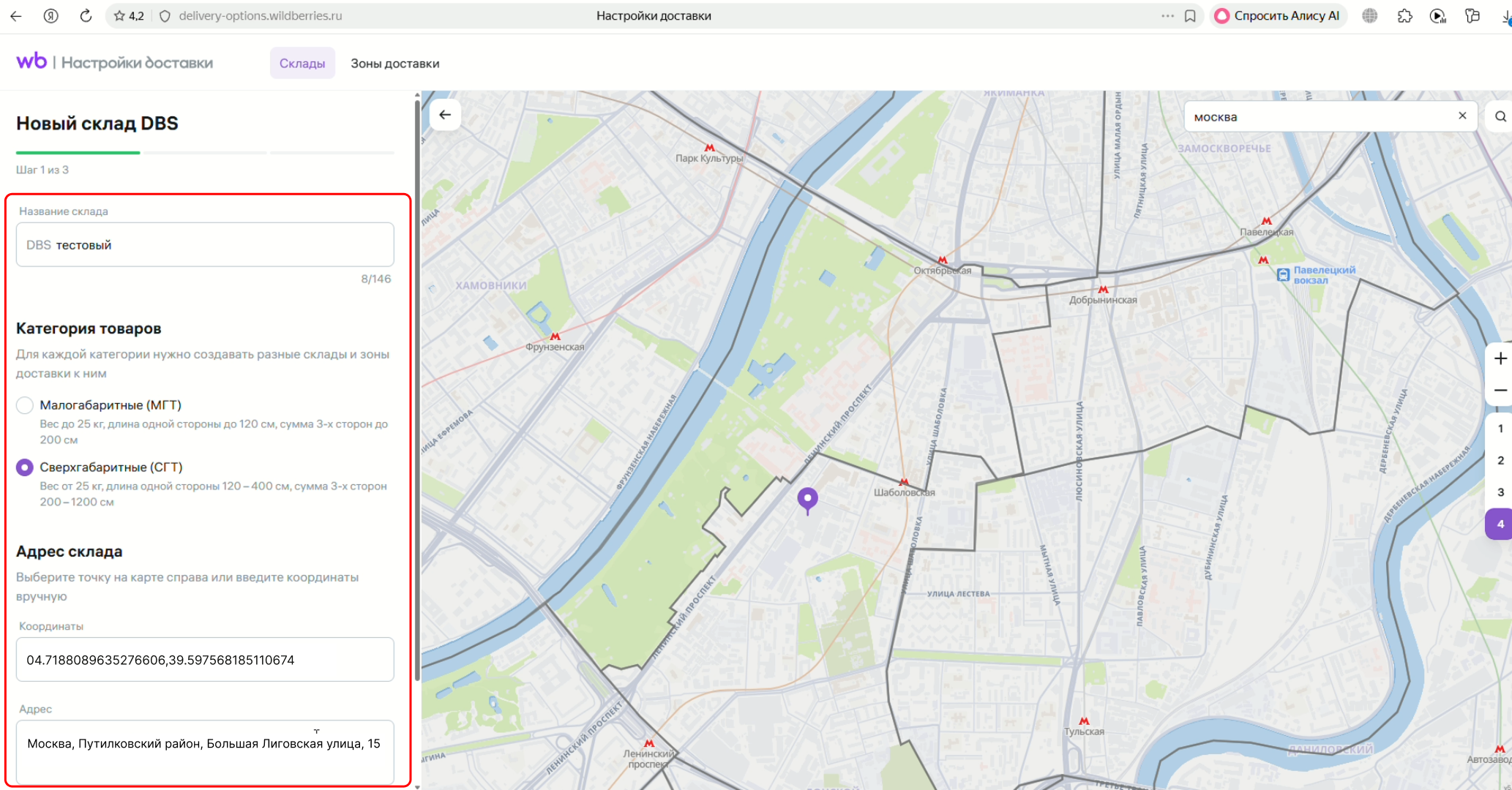The height and width of the screenshot is (790, 1512).
Task: Select map level 1 button
Action: (1500, 429)
